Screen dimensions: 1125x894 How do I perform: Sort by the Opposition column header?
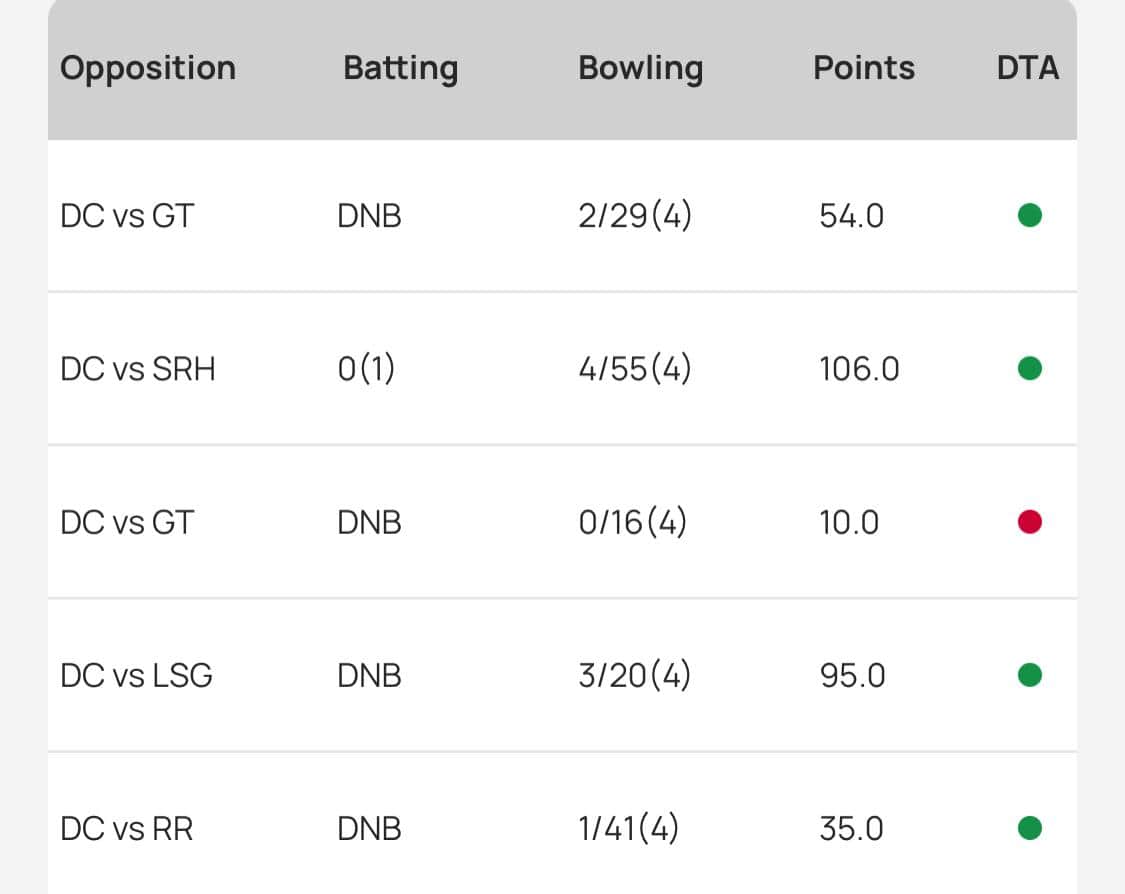click(x=148, y=68)
